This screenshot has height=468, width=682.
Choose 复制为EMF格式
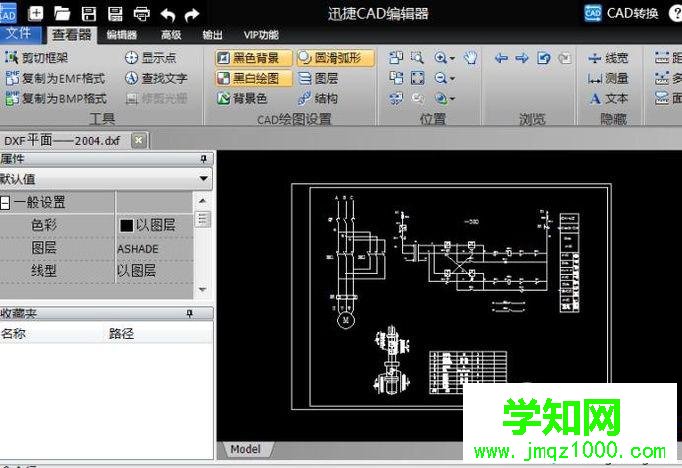click(x=55, y=78)
